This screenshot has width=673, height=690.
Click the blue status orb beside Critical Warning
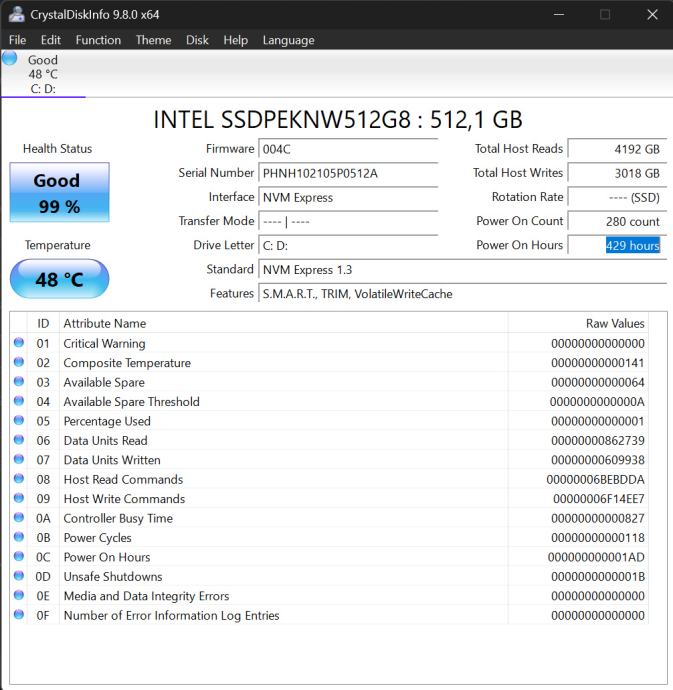19,343
